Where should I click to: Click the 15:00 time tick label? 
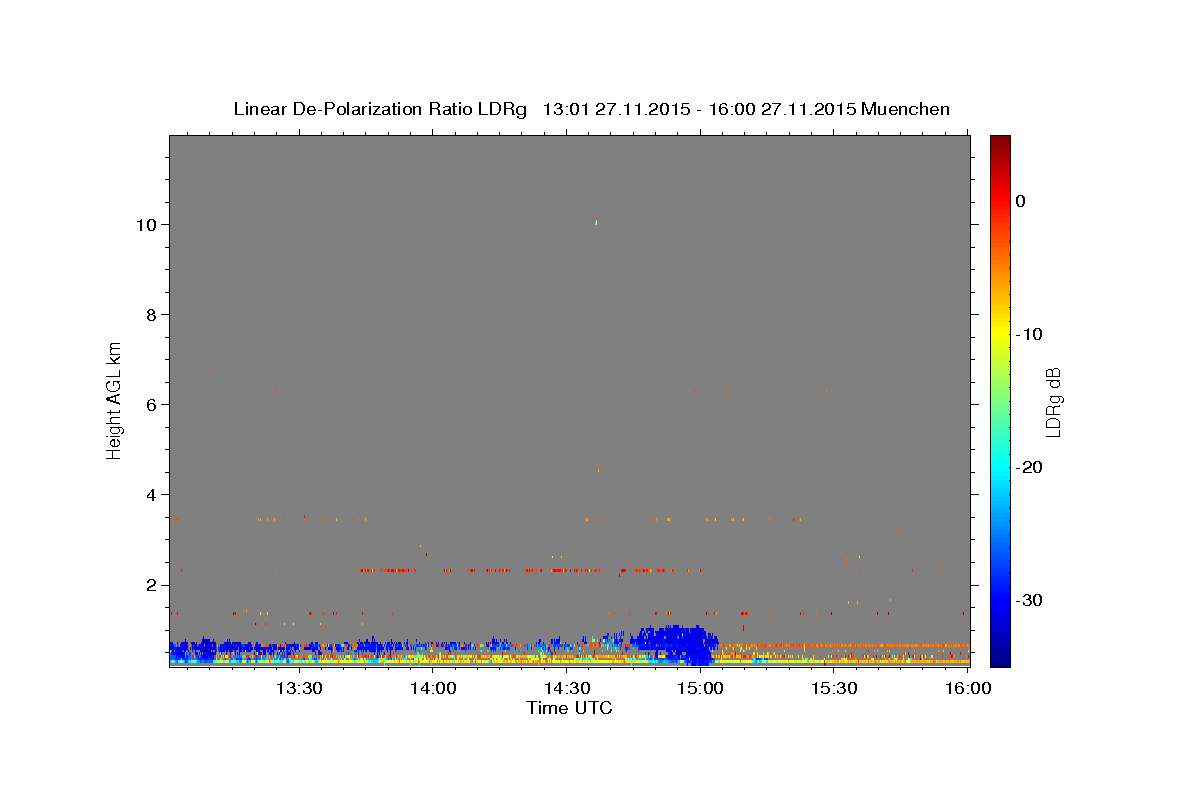pos(700,688)
